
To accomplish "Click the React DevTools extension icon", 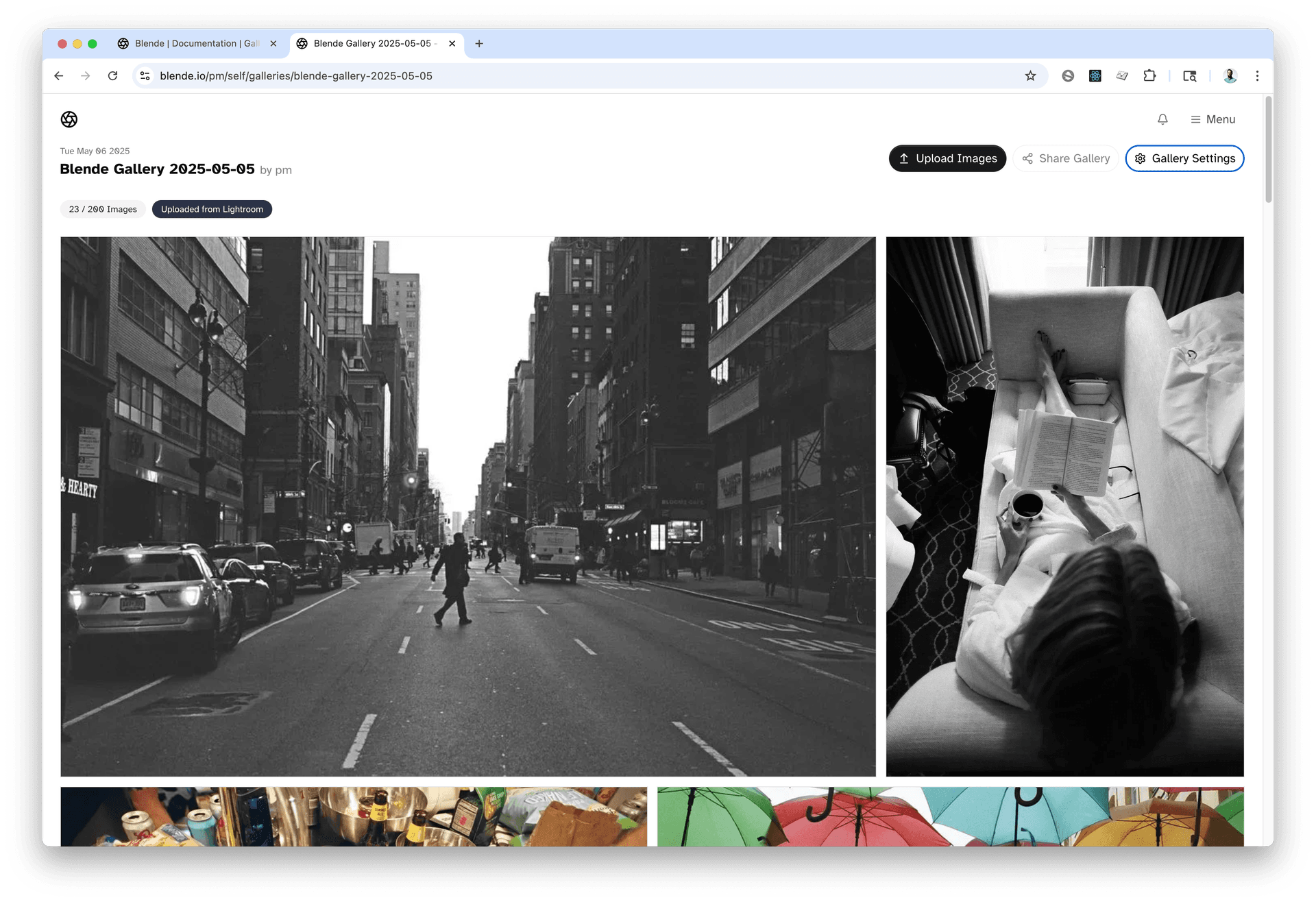I will 1095,76.
